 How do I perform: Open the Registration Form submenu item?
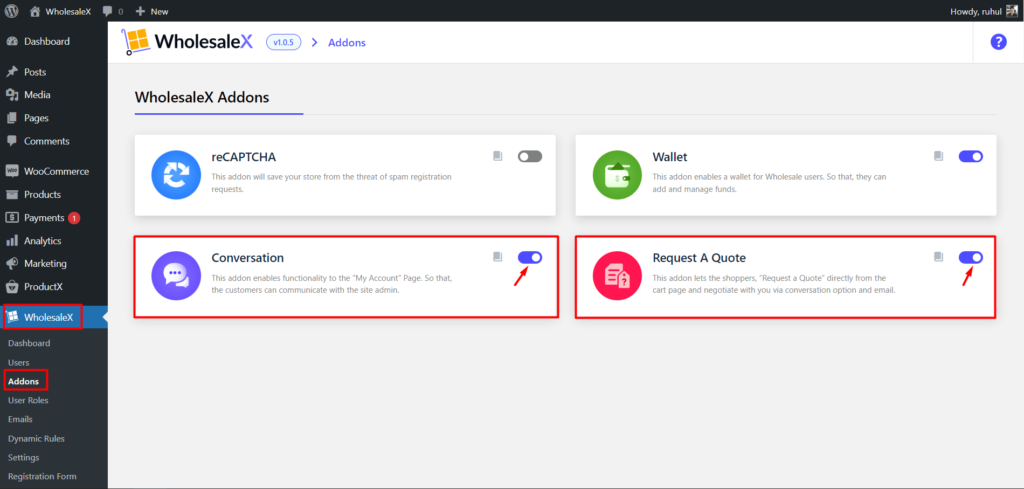42,477
